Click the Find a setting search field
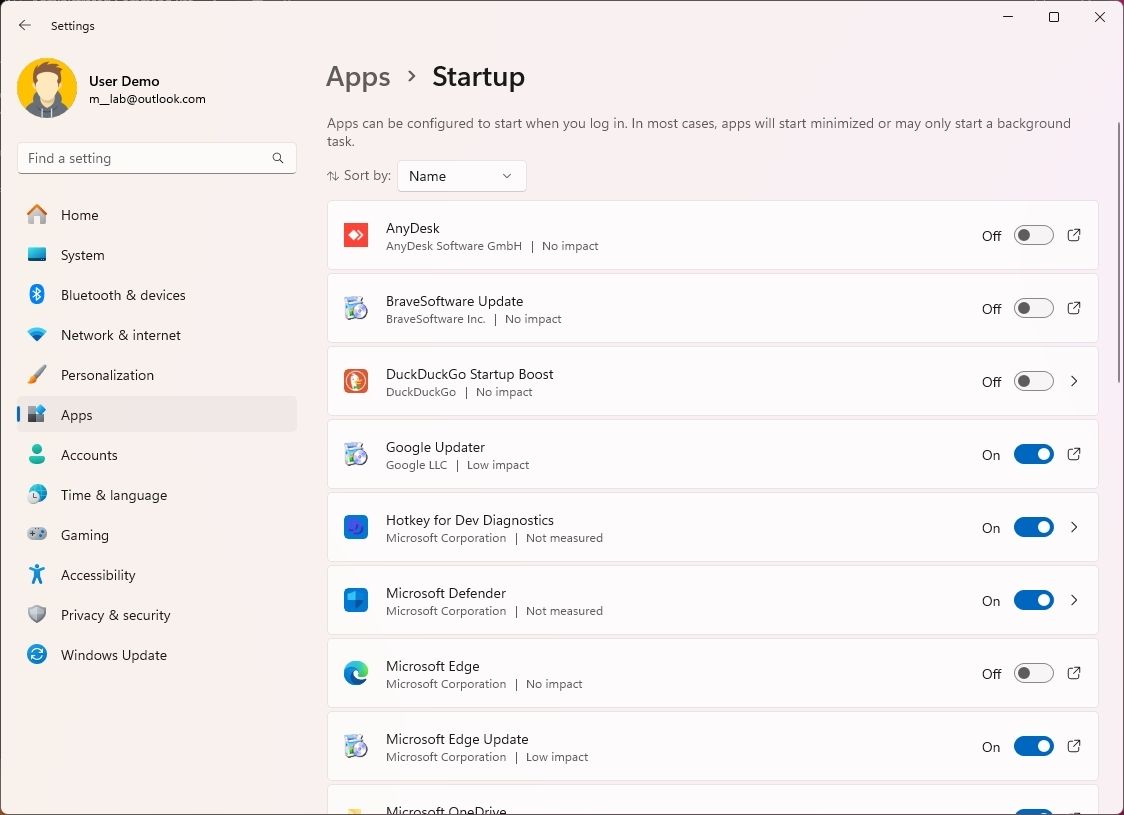Screen dimensions: 1124x815 (x=145, y=158)
